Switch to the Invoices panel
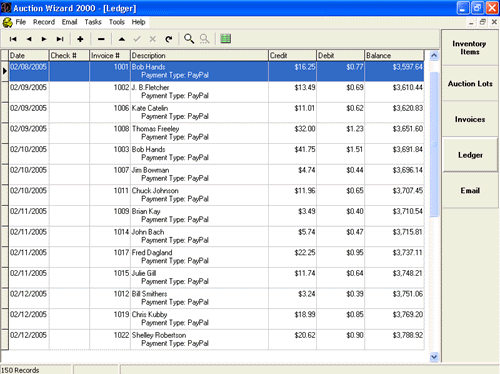Viewport: 500px width, 374px height. [470, 119]
